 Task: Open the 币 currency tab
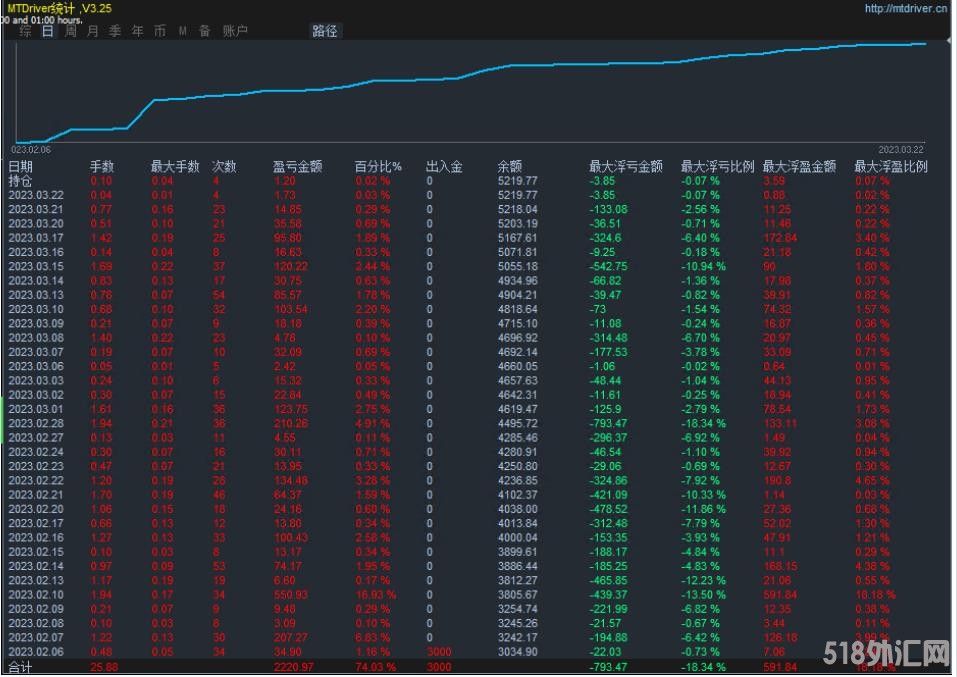[160, 31]
